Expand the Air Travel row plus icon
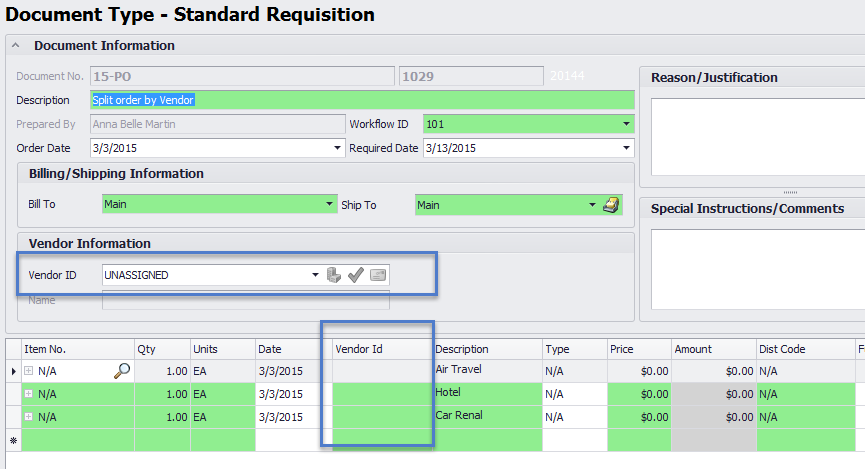 29,370
